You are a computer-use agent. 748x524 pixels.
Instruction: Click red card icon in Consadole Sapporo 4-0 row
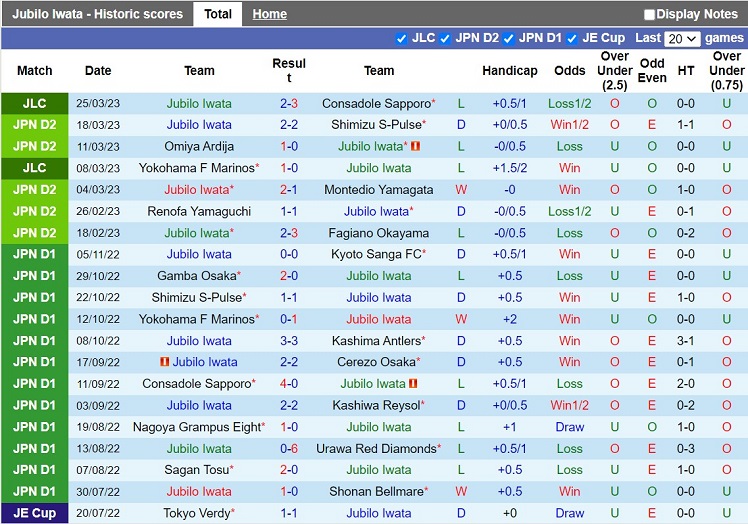tap(413, 384)
